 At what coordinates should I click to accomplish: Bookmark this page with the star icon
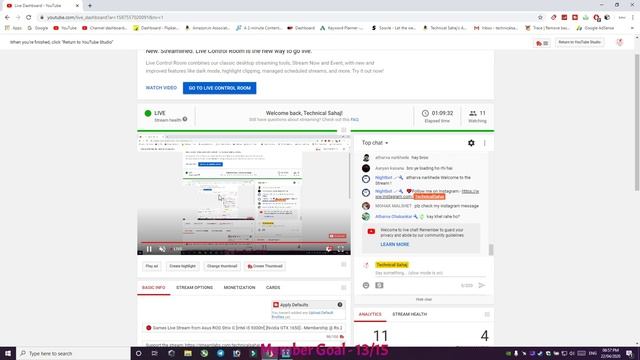pos(540,18)
